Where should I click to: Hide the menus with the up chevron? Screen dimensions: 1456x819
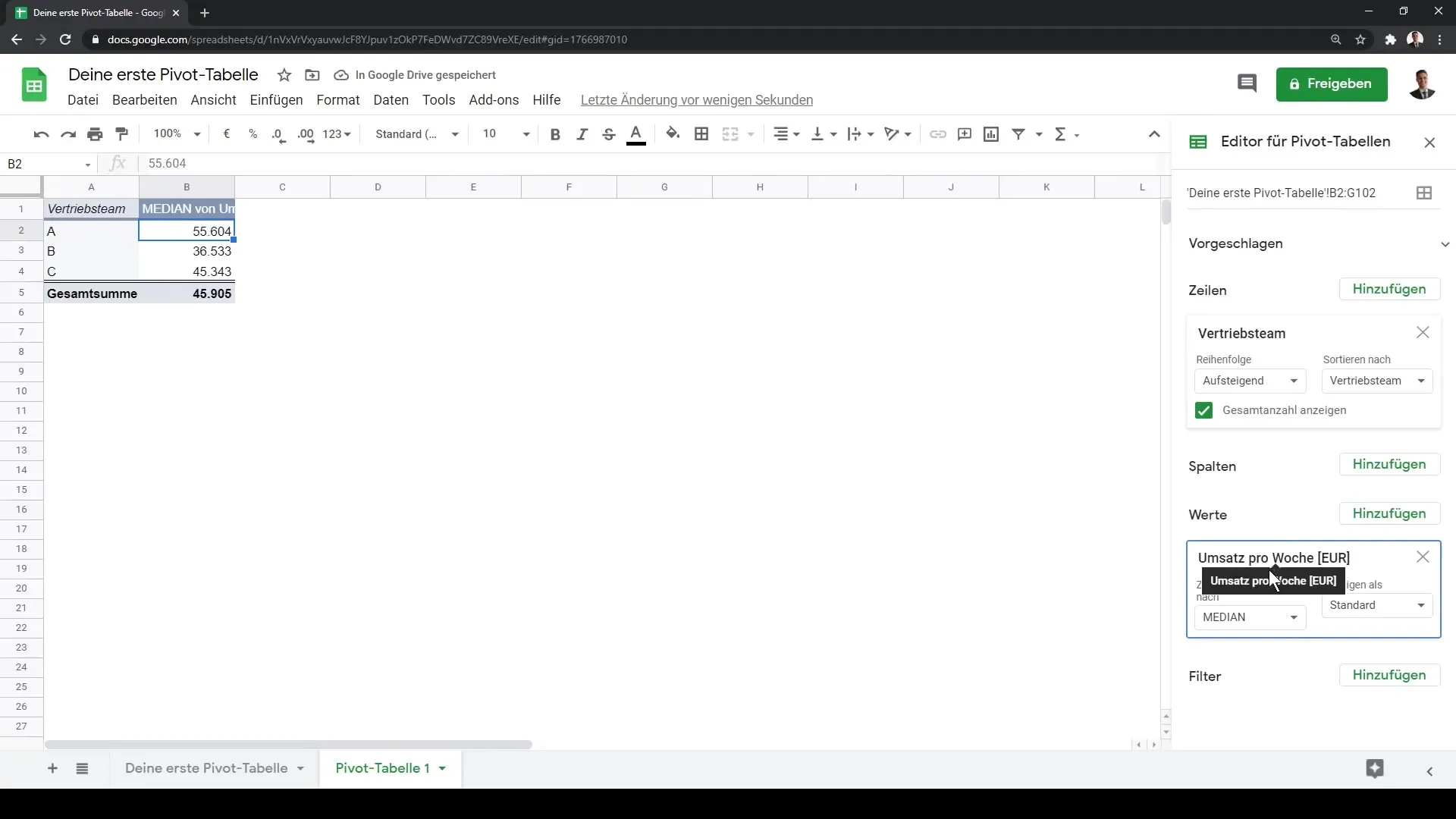coord(1154,134)
